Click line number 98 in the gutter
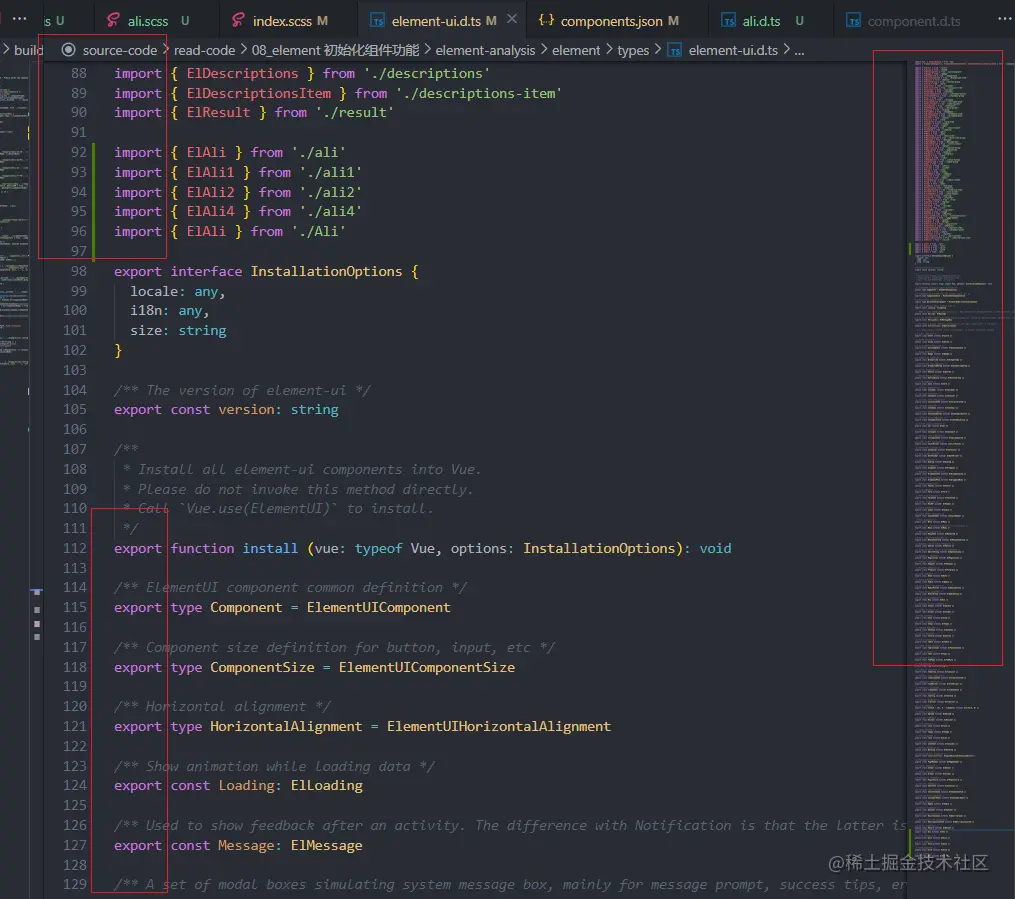The width and height of the screenshot is (1015, 899). point(78,271)
